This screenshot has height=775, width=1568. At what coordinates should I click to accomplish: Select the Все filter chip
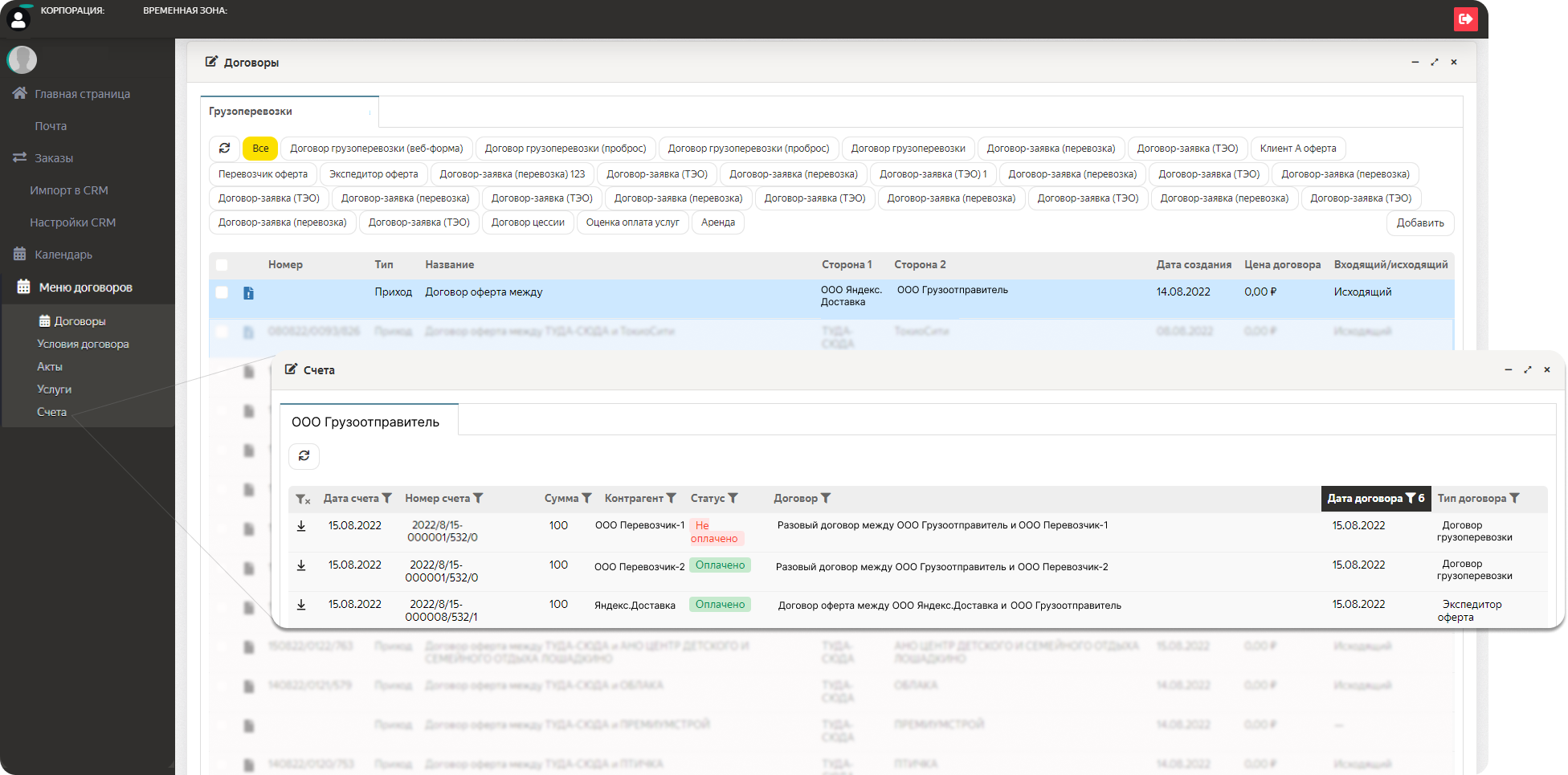tap(260, 149)
